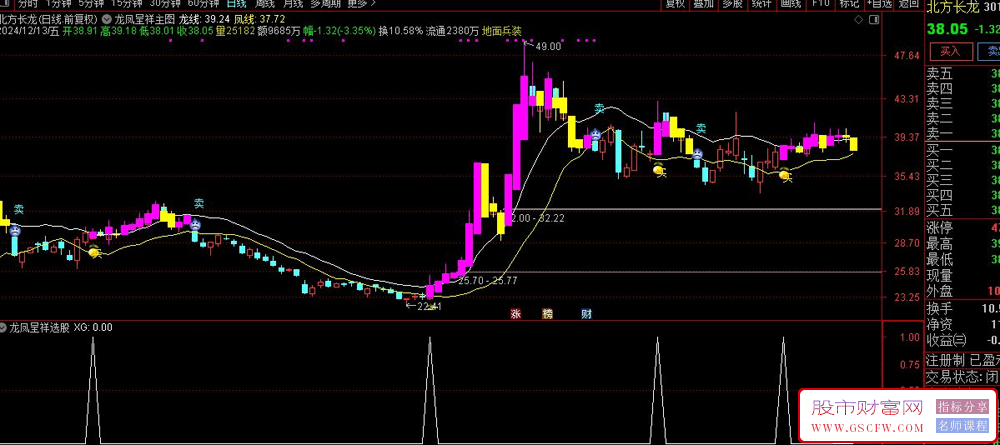Click the 最高 day-high row

point(962,244)
